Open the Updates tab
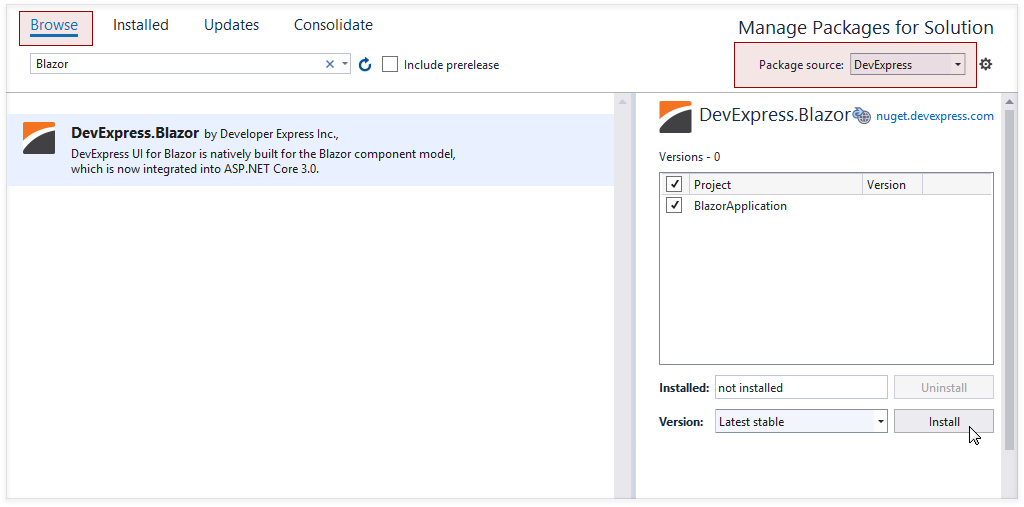Screen dimensions: 1024x507 pos(231,25)
